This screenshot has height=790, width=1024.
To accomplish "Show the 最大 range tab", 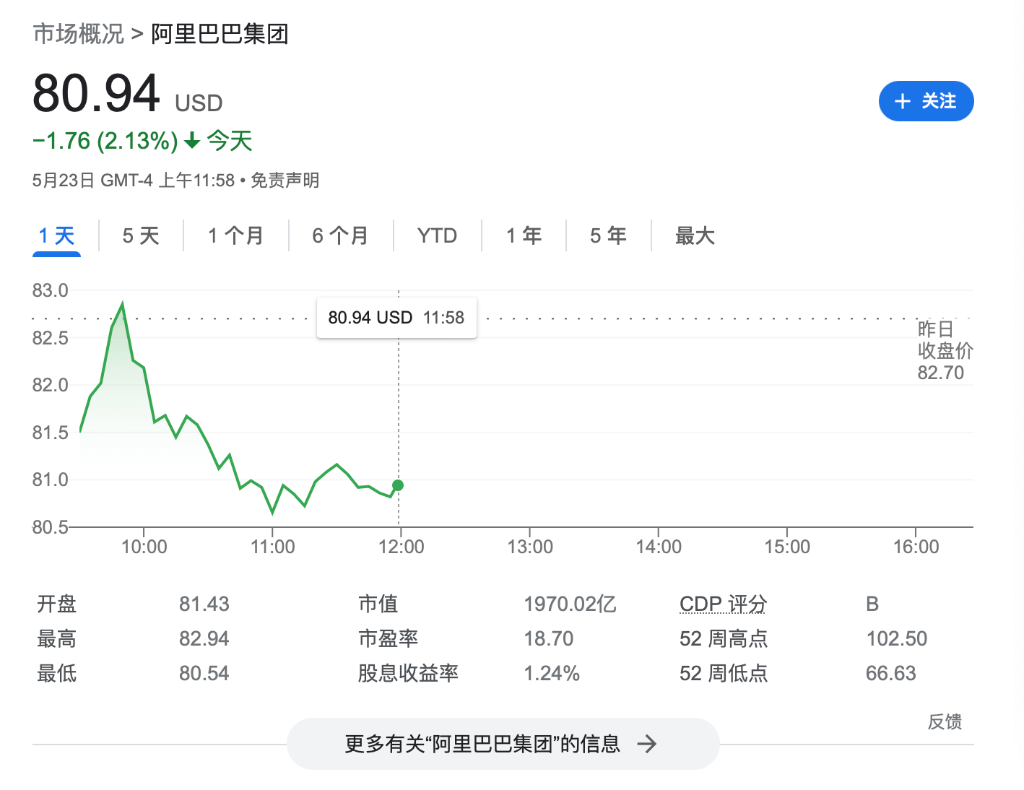I will click(x=695, y=236).
